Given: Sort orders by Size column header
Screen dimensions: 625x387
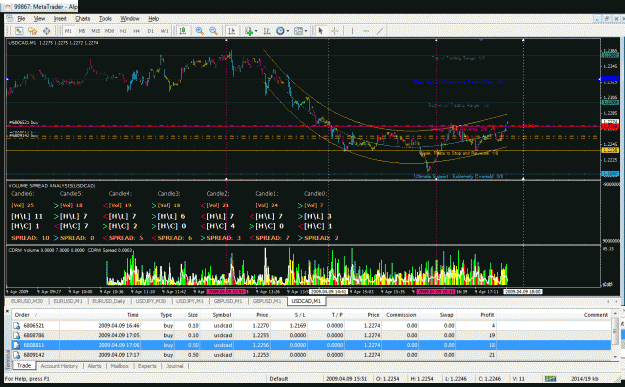Looking at the screenshot, I should [193, 315].
